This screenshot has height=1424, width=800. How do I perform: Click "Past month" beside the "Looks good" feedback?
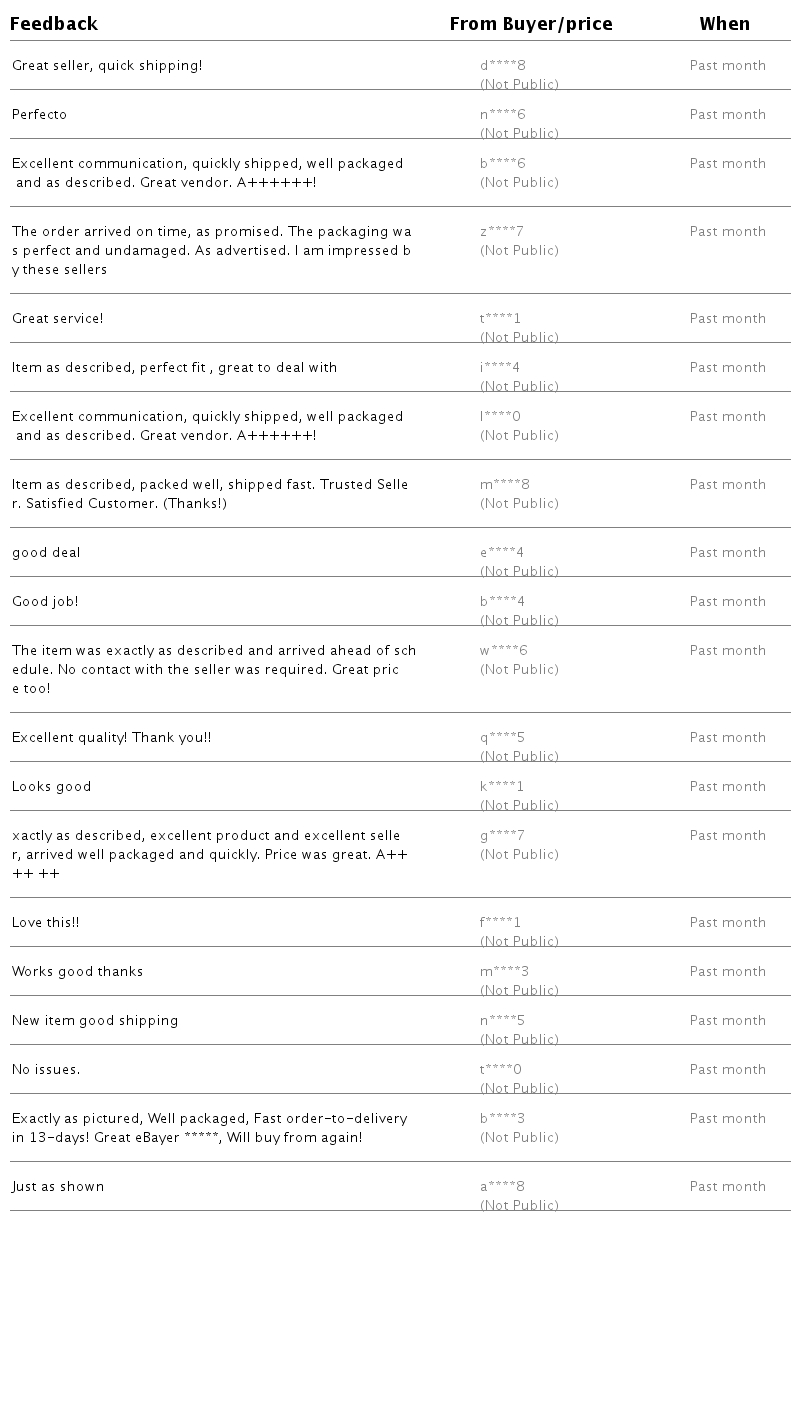tap(727, 787)
